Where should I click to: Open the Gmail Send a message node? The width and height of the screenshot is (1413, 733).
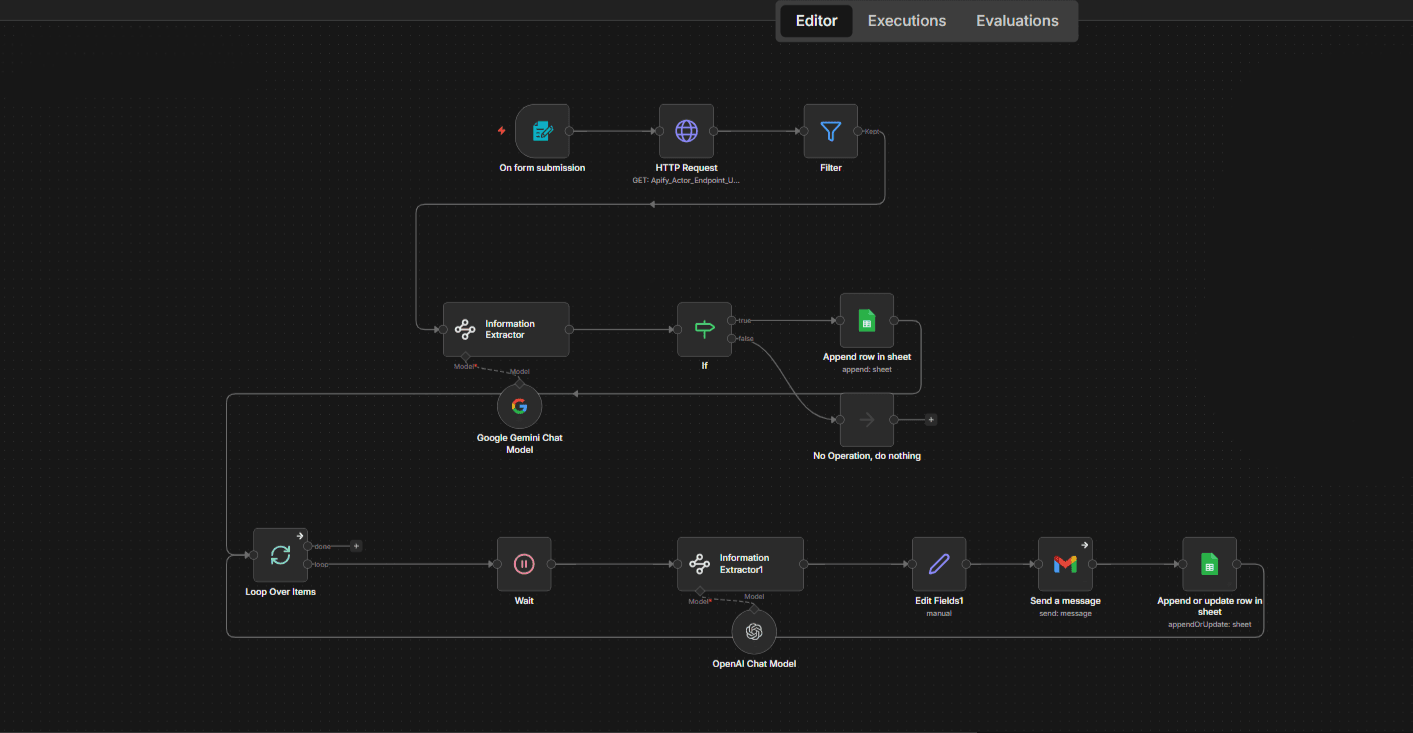point(1065,563)
